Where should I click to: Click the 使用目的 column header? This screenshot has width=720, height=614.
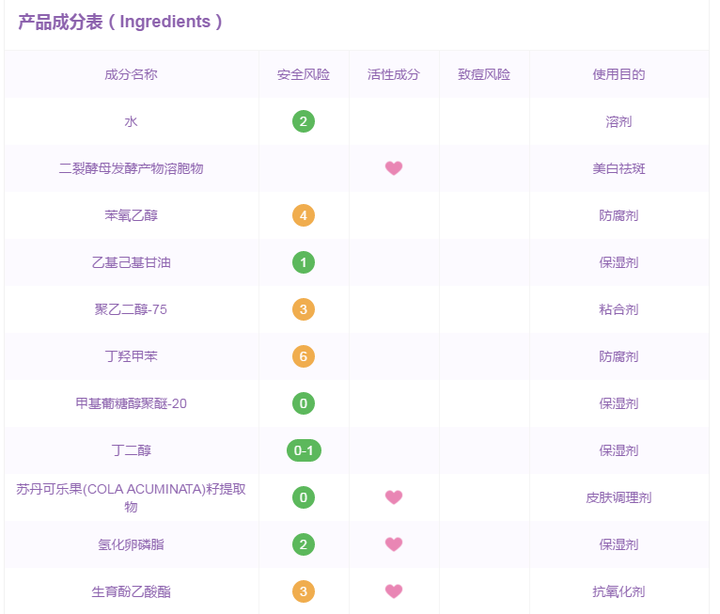(x=619, y=74)
